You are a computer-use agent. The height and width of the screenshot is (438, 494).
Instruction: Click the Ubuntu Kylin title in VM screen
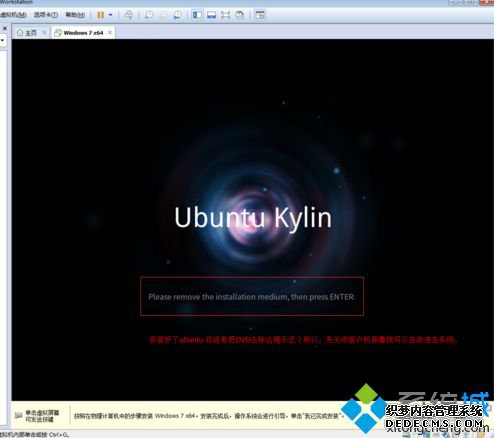(x=253, y=218)
